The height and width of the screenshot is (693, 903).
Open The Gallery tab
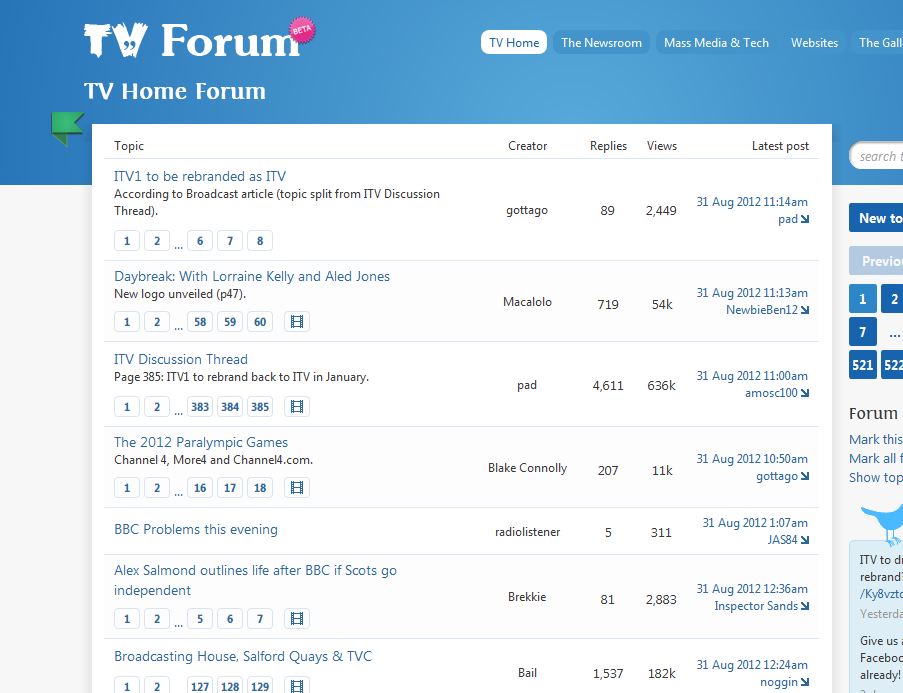point(880,43)
